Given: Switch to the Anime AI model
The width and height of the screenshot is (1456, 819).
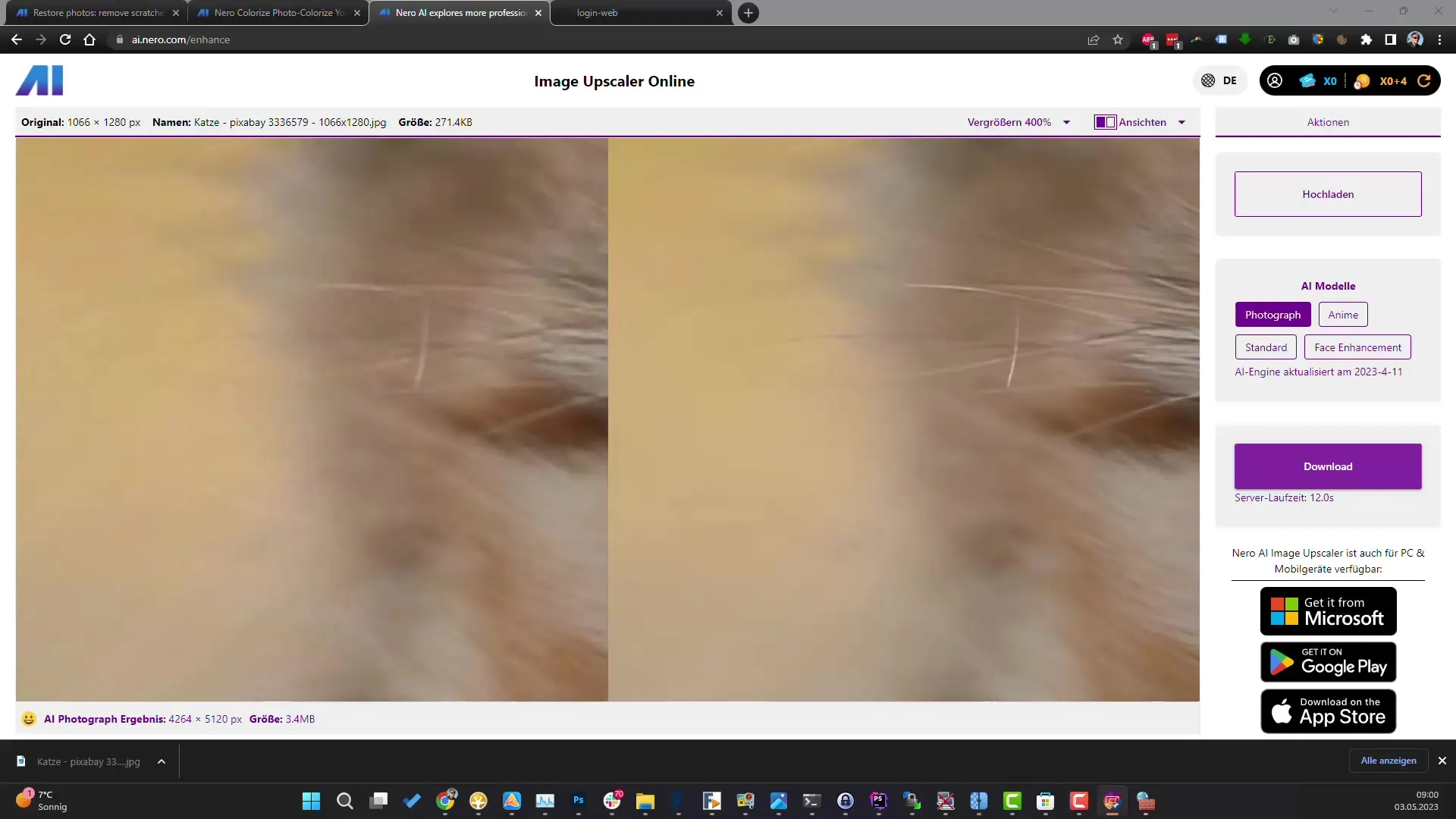Looking at the screenshot, I should point(1342,315).
